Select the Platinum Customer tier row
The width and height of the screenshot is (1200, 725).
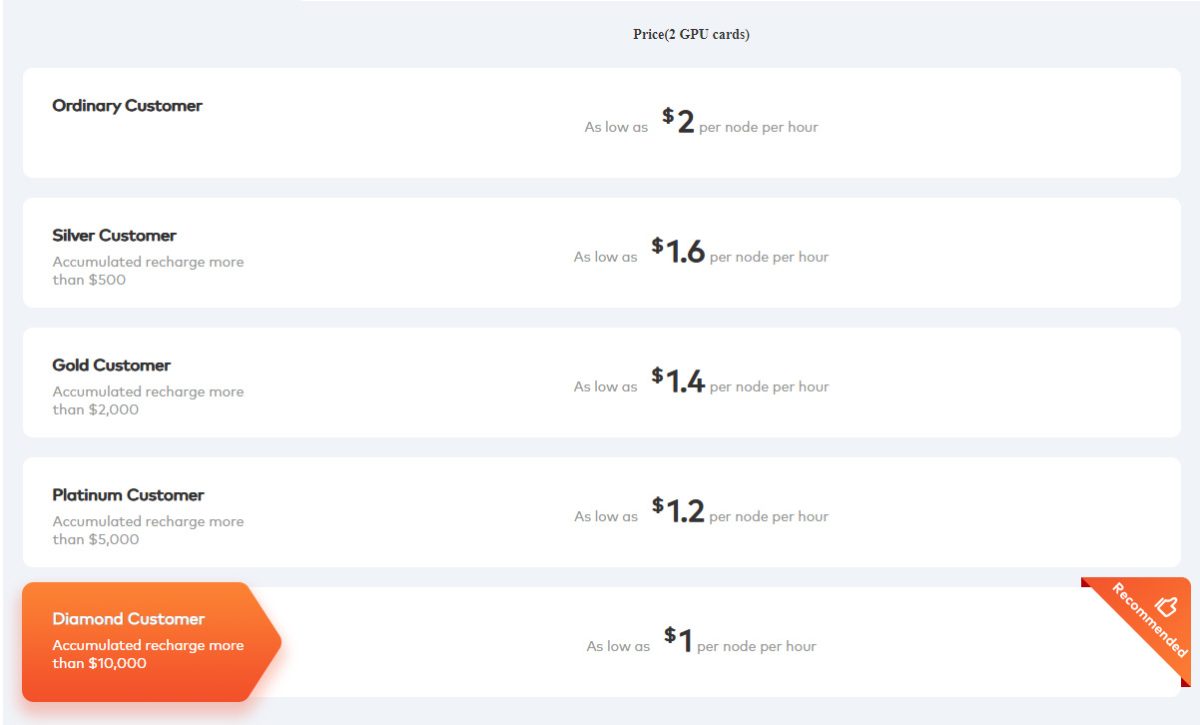[600, 512]
